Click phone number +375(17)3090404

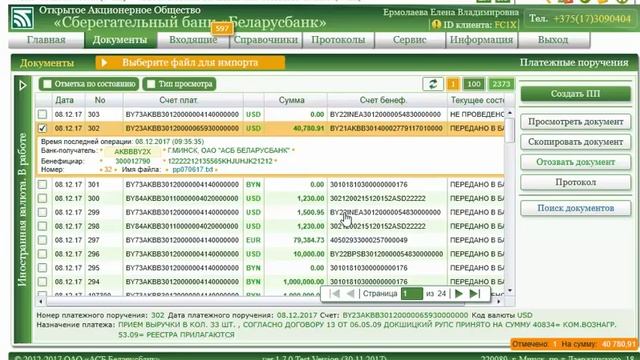point(592,19)
